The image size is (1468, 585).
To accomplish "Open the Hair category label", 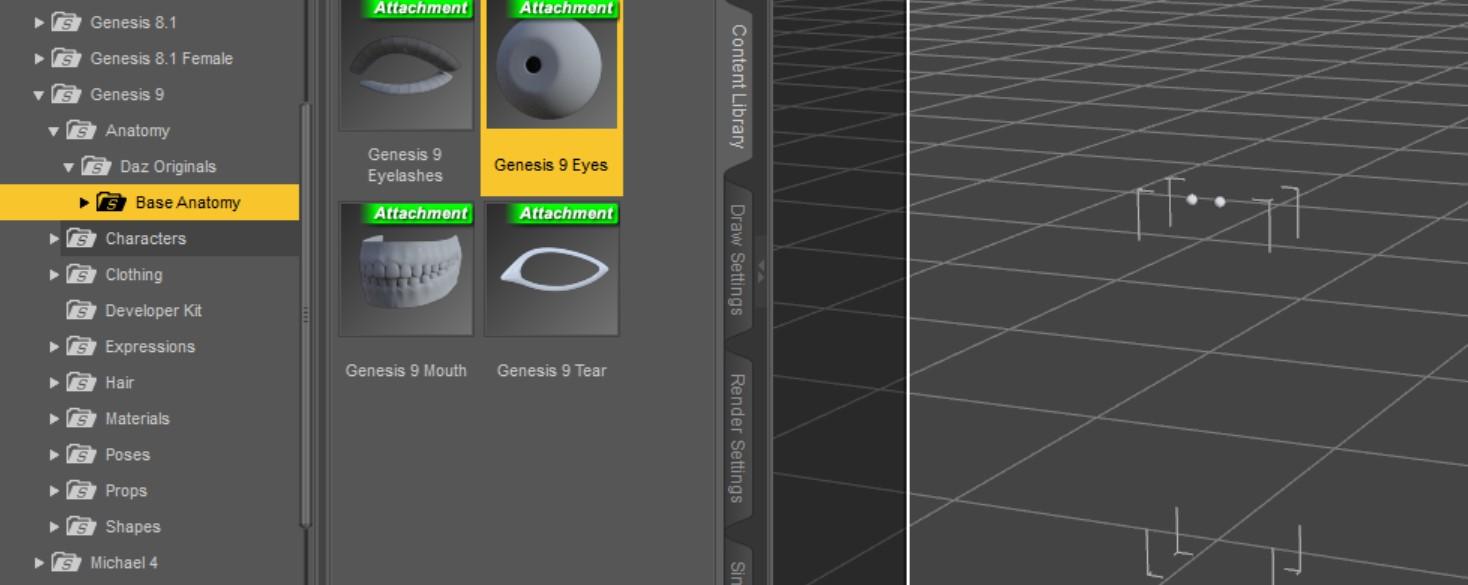I will click(119, 382).
